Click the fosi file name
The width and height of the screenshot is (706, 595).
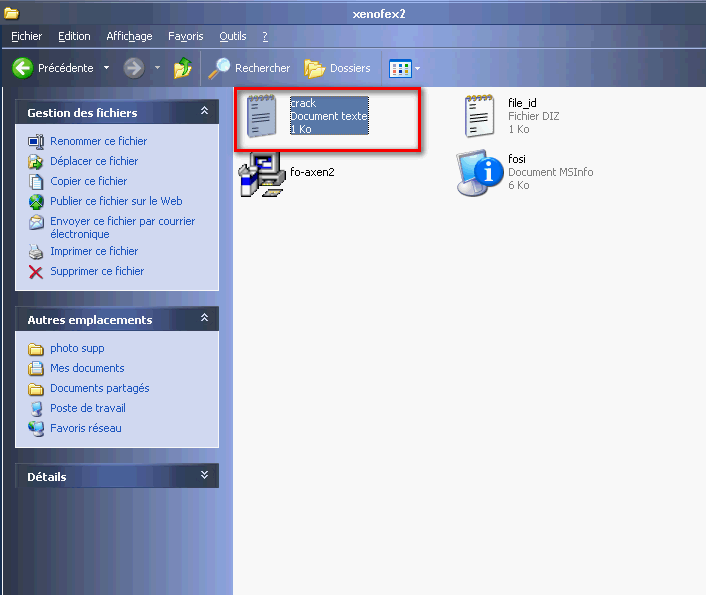516,159
